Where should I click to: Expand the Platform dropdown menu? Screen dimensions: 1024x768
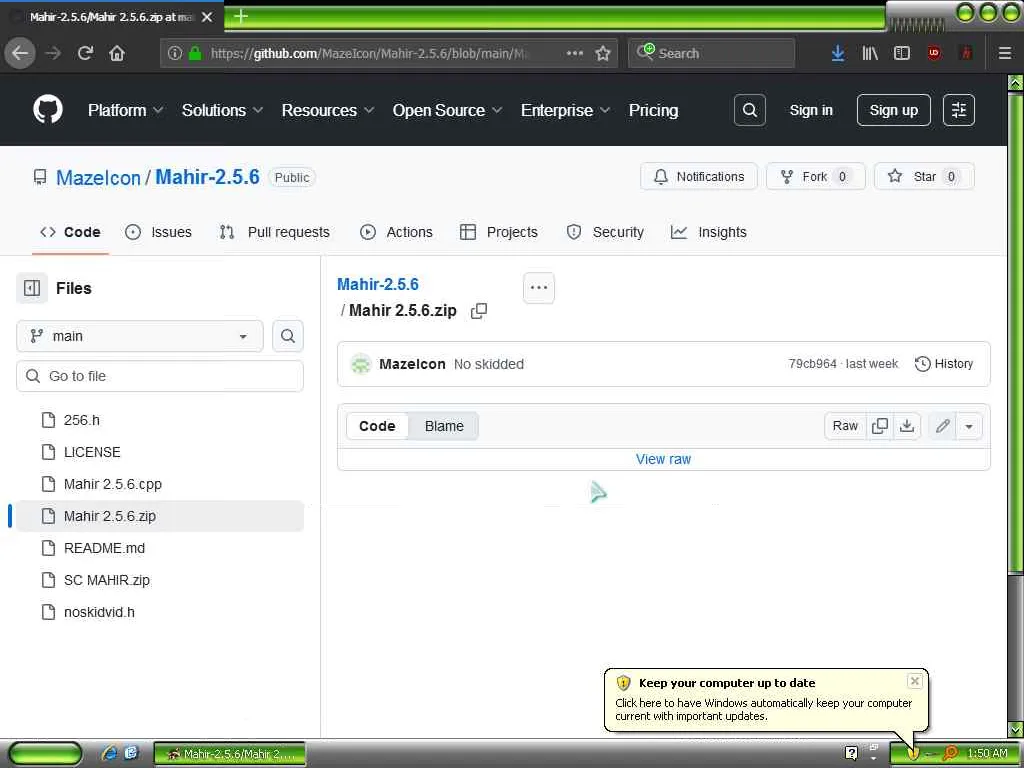(125, 110)
